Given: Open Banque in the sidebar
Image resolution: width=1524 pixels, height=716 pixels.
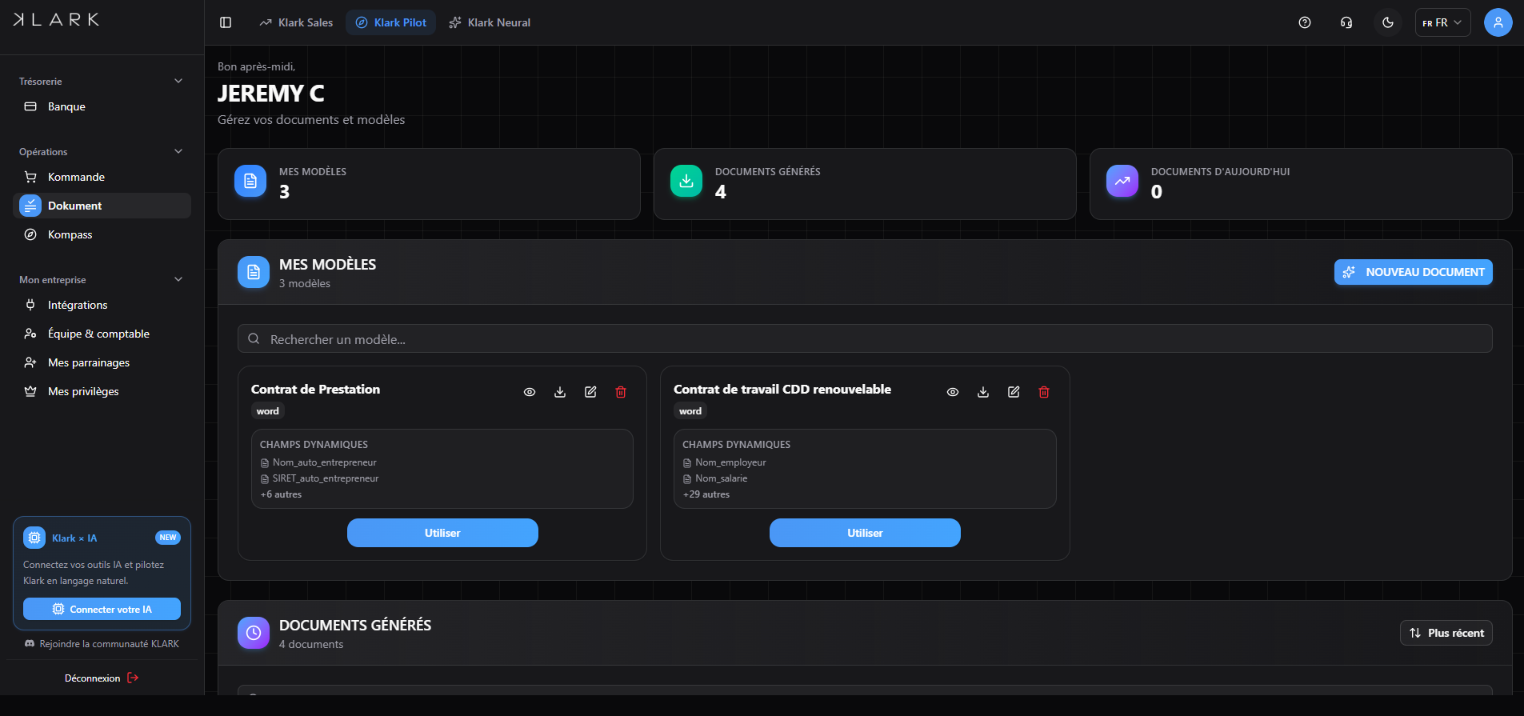Looking at the screenshot, I should tap(102, 106).
